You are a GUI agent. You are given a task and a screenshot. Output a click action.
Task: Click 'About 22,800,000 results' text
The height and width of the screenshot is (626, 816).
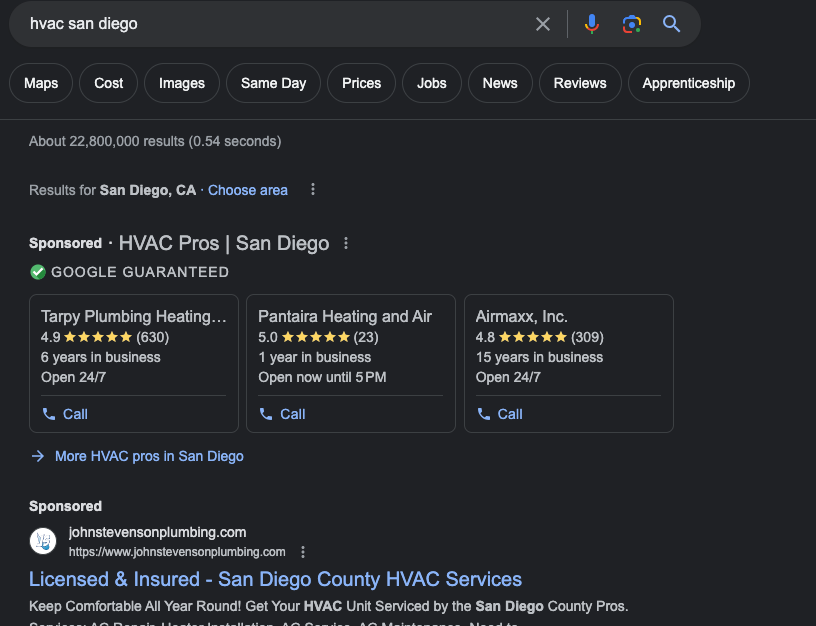pos(155,142)
